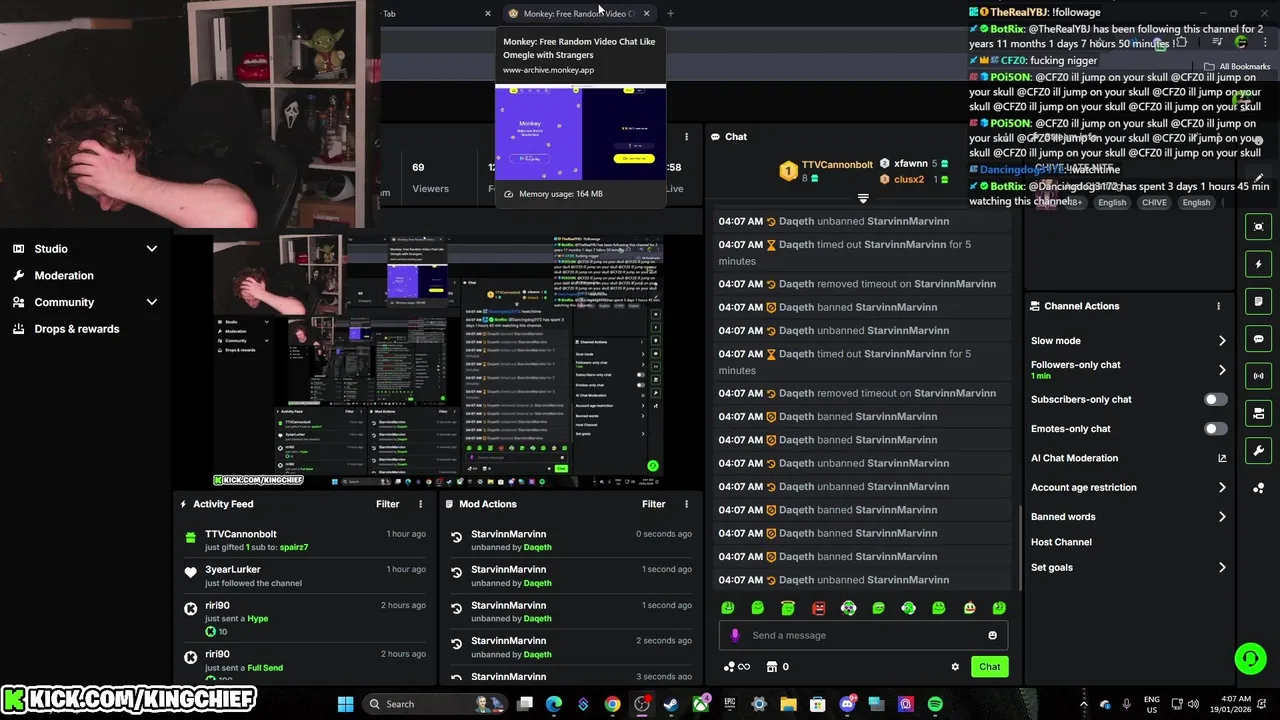Open the green headset support bubble
Image resolution: width=1280 pixels, height=720 pixels.
coord(1250,658)
